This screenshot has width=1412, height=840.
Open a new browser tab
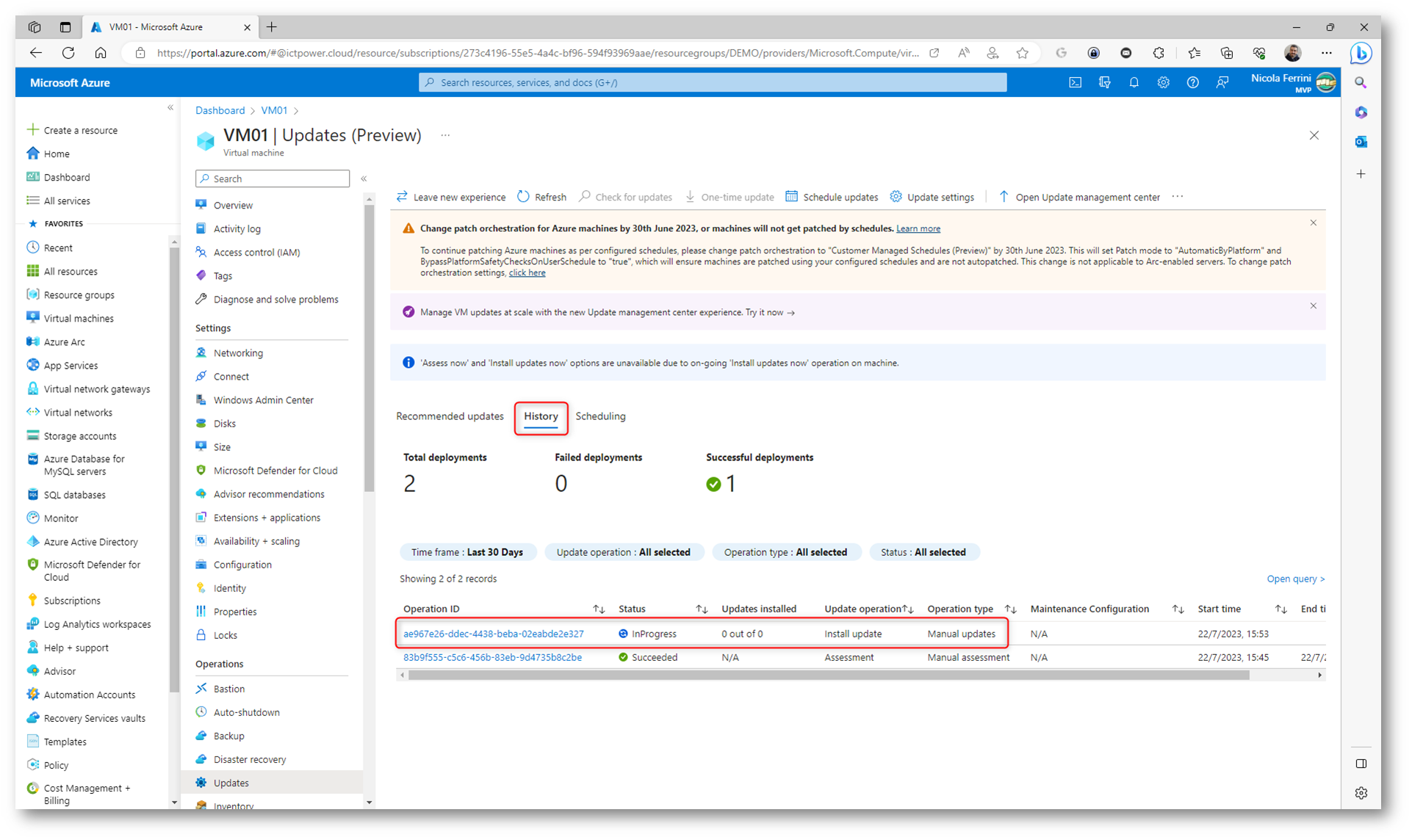pyautogui.click(x=272, y=27)
